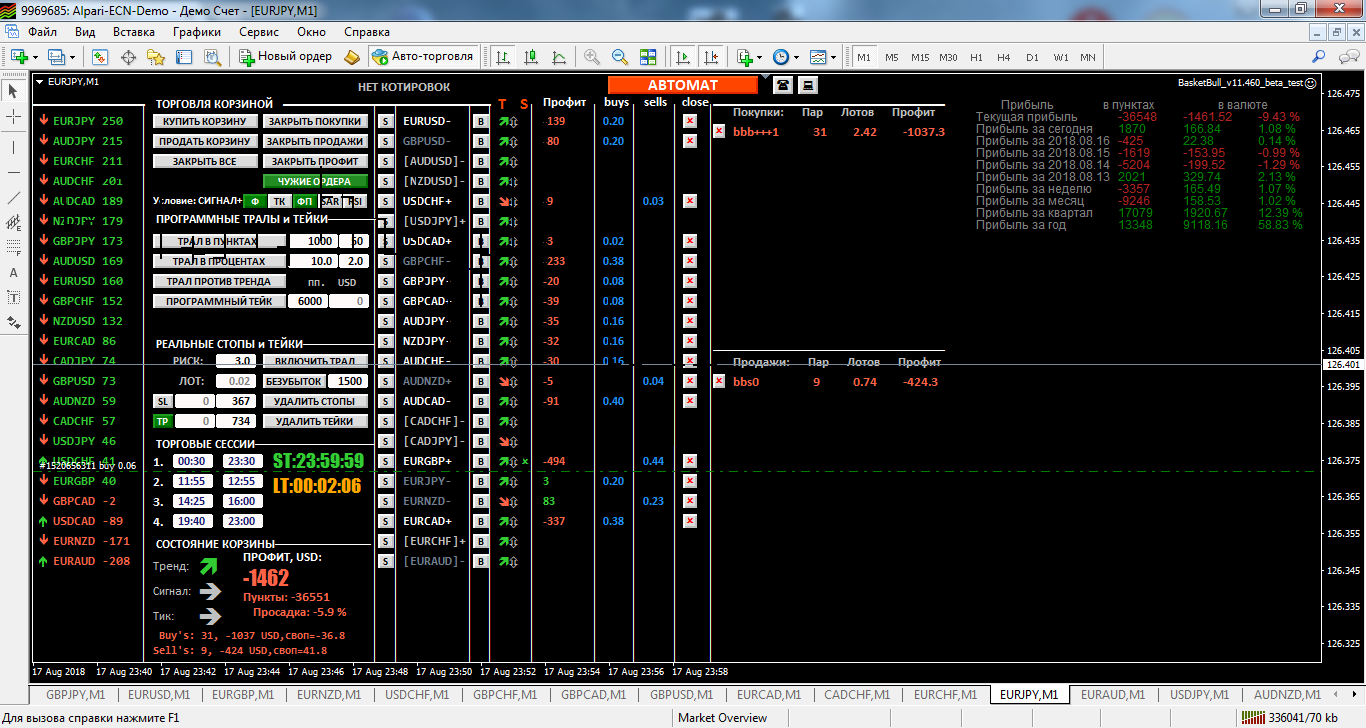The width and height of the screenshot is (1366, 728).
Task: Click the Zoom In magnifier icon
Action: pyautogui.click(x=592, y=57)
